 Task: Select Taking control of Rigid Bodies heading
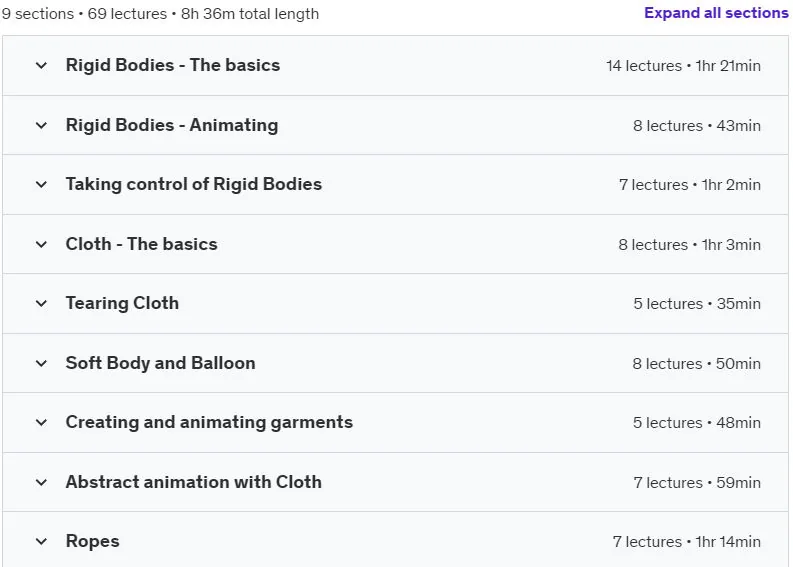[194, 184]
